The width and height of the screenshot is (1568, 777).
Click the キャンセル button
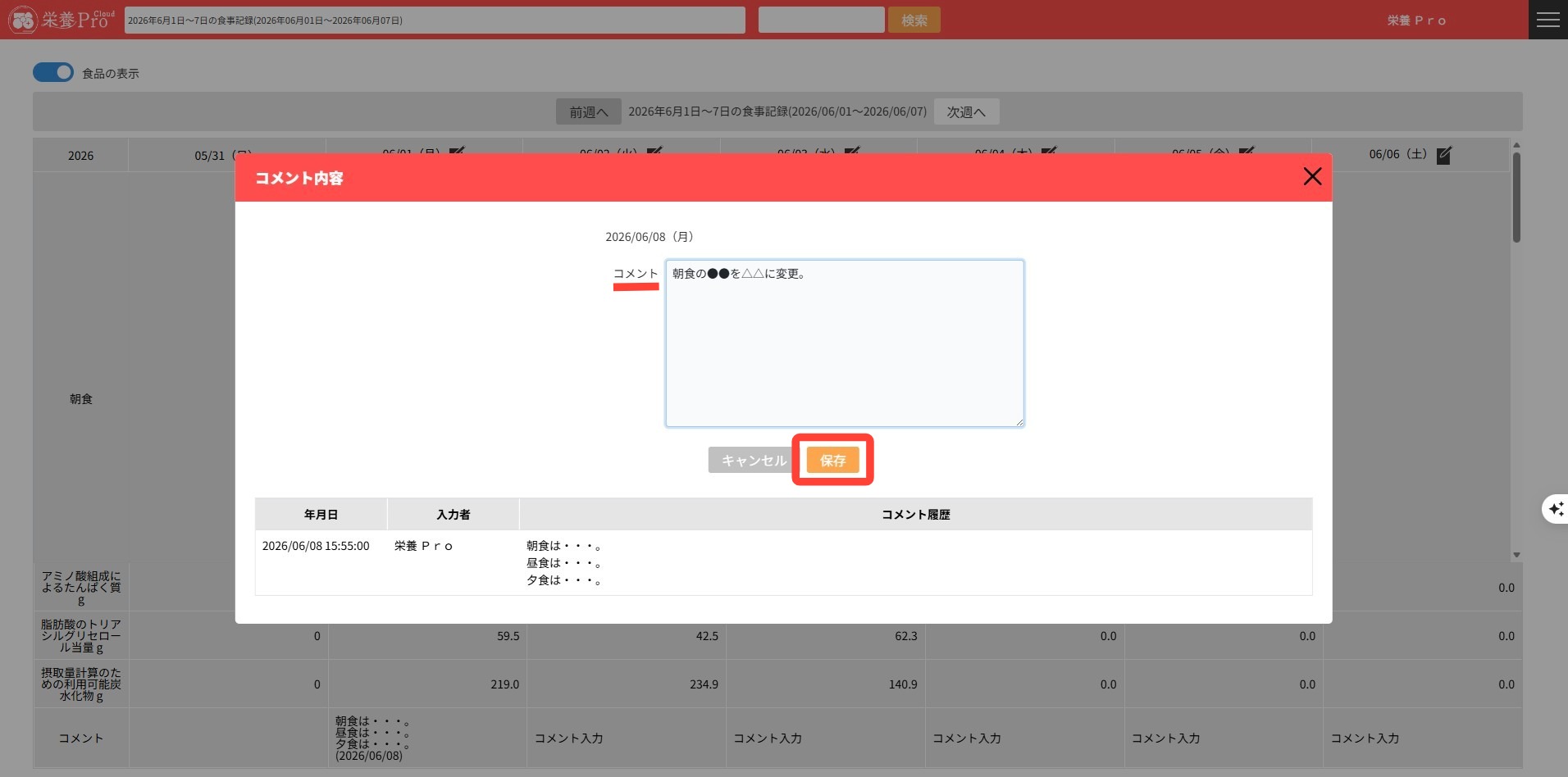[x=754, y=460]
